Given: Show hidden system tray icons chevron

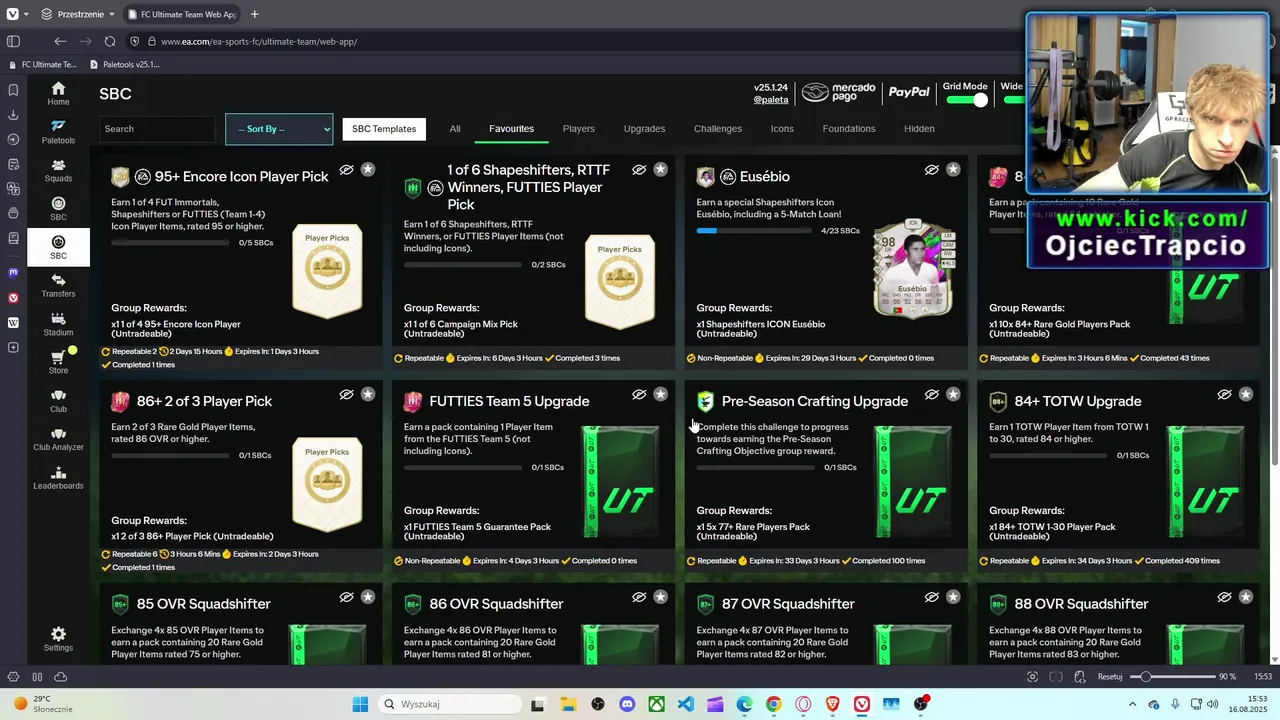Looking at the screenshot, I should (x=1131, y=704).
